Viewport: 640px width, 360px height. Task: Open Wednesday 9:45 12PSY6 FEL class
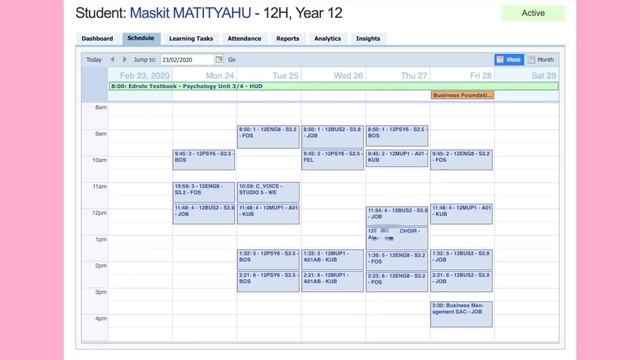332,160
